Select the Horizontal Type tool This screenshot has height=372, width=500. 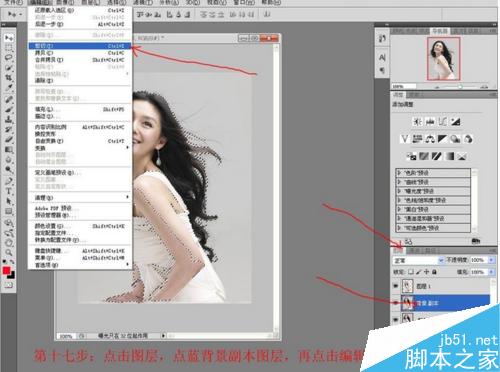coord(9,191)
